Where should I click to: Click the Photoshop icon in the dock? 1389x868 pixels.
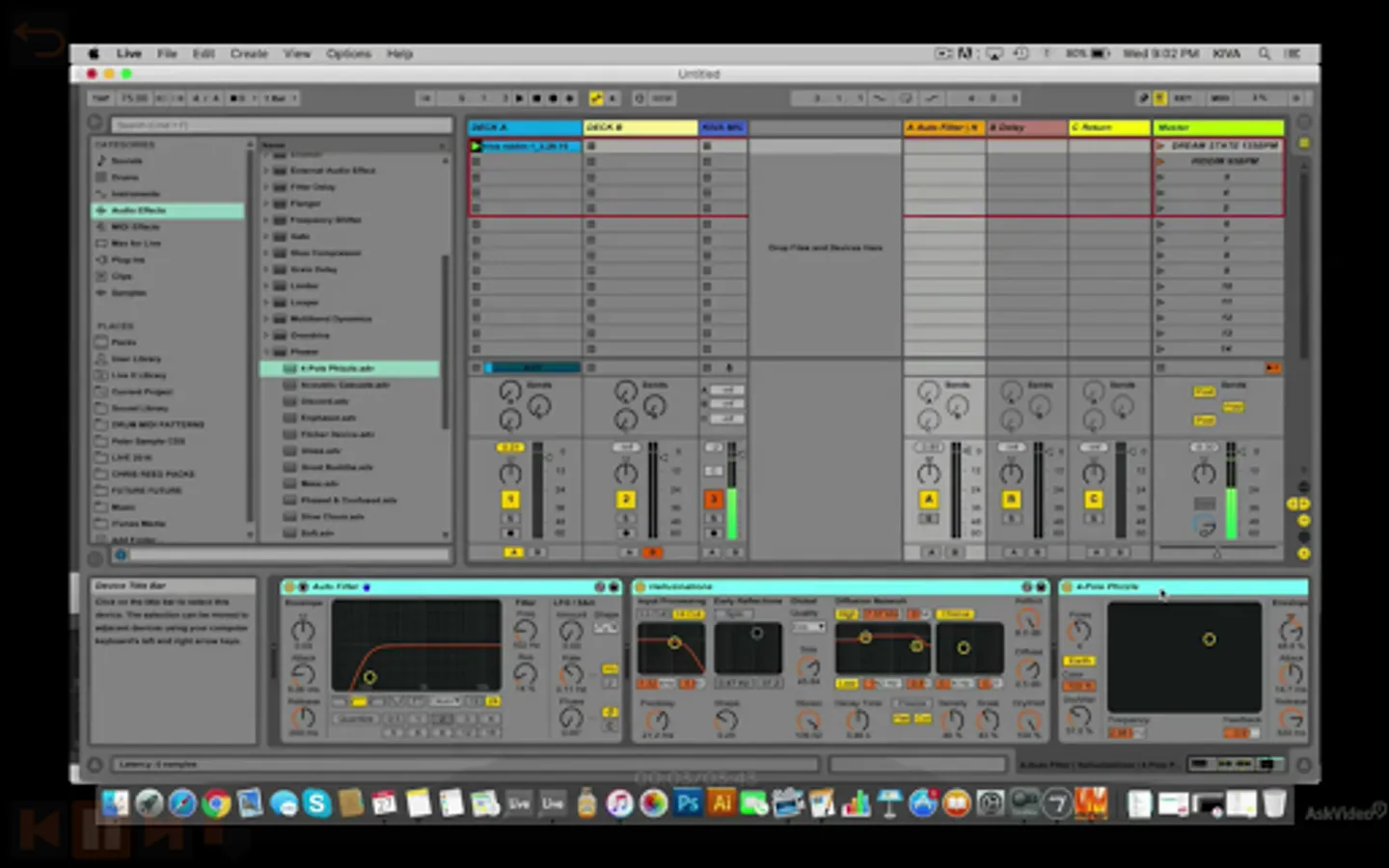(x=688, y=803)
